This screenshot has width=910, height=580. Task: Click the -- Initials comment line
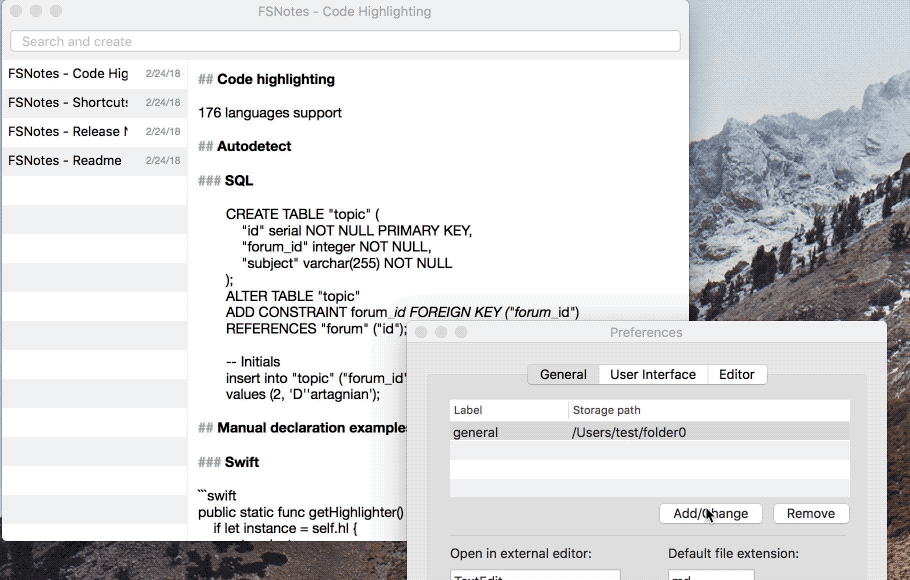tap(253, 362)
